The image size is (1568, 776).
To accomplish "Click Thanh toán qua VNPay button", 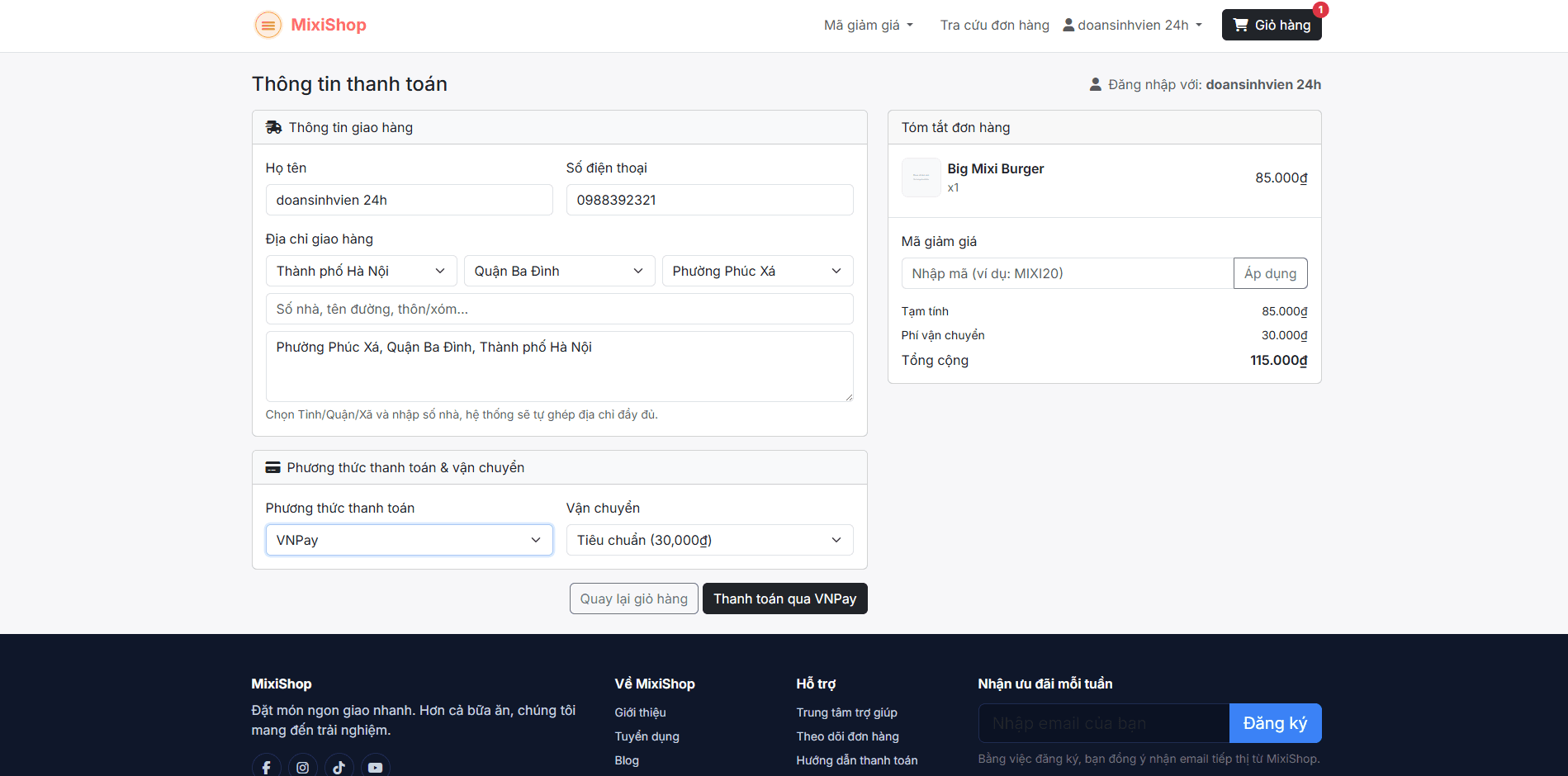I will [784, 599].
